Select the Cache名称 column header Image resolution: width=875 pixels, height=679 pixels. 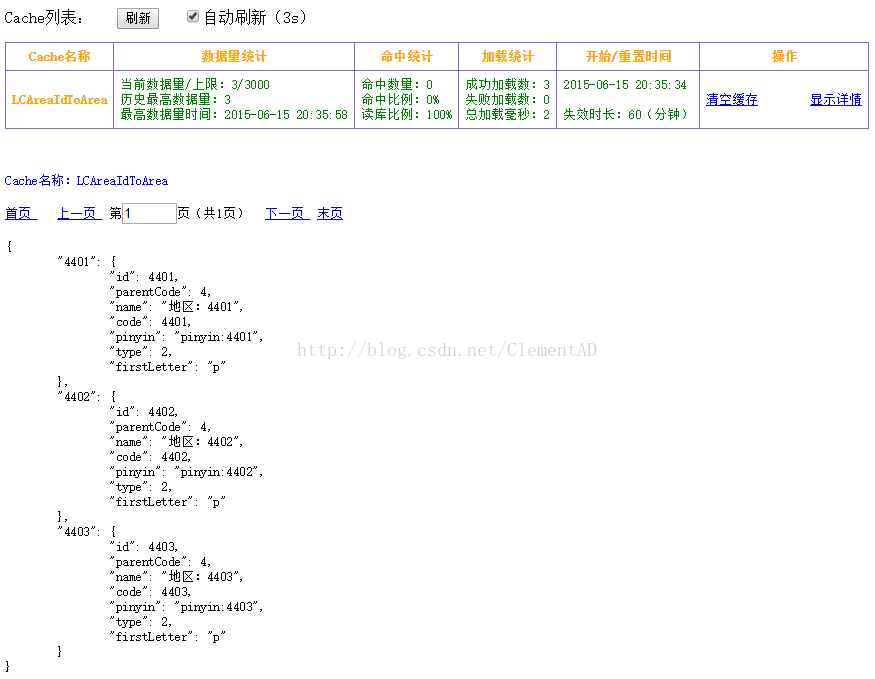(x=59, y=56)
